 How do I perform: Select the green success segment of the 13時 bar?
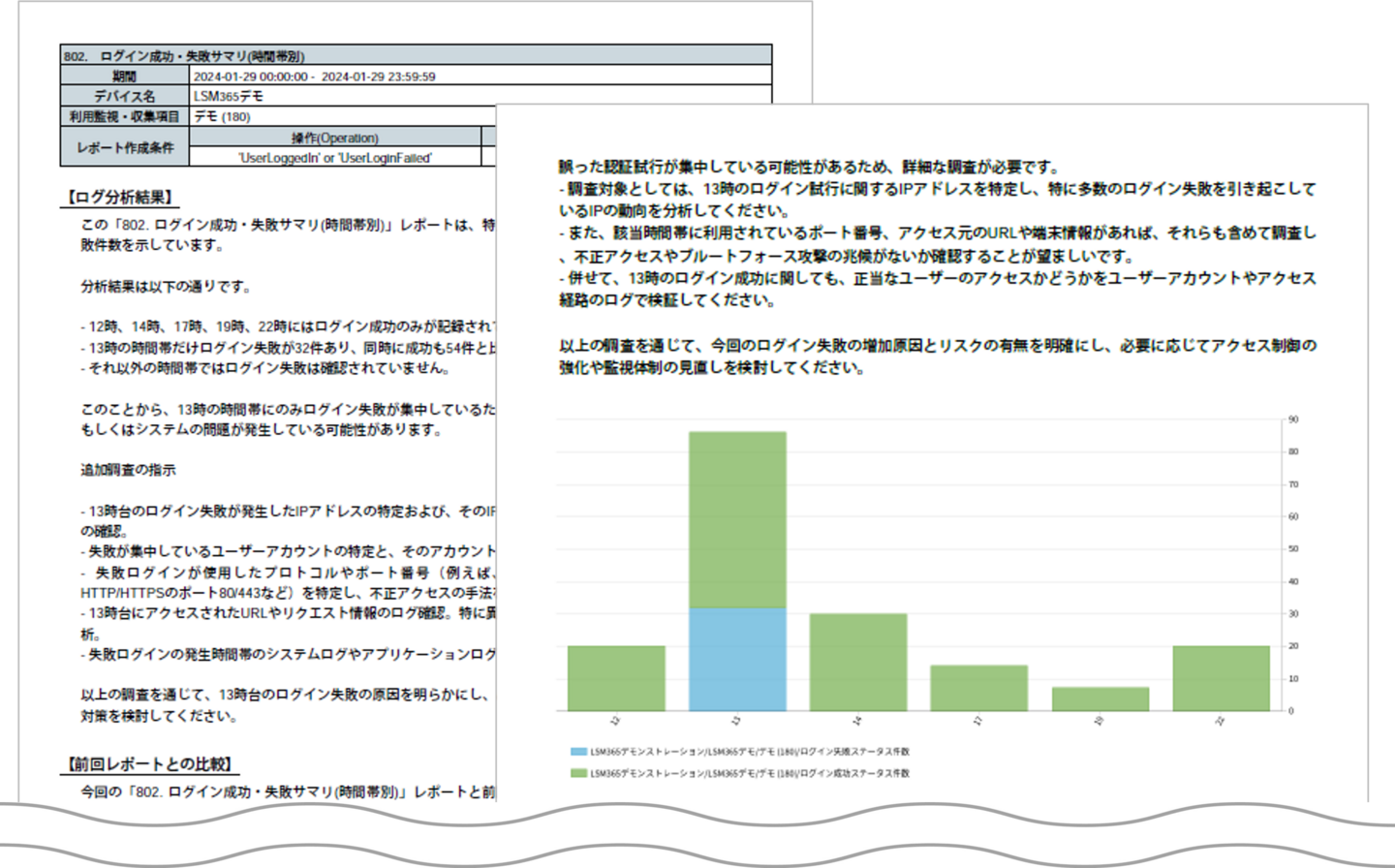click(x=737, y=519)
